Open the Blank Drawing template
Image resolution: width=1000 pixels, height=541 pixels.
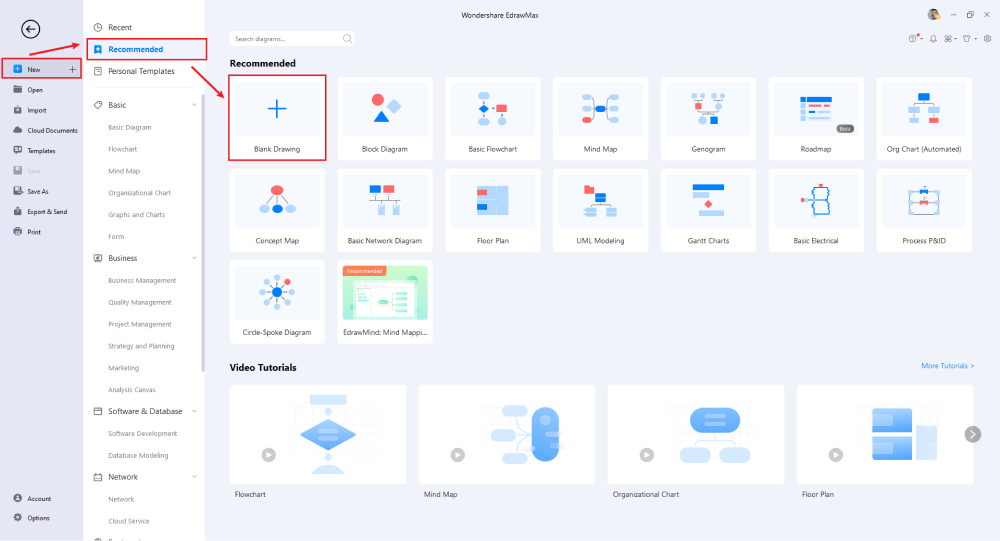pyautogui.click(x=277, y=118)
